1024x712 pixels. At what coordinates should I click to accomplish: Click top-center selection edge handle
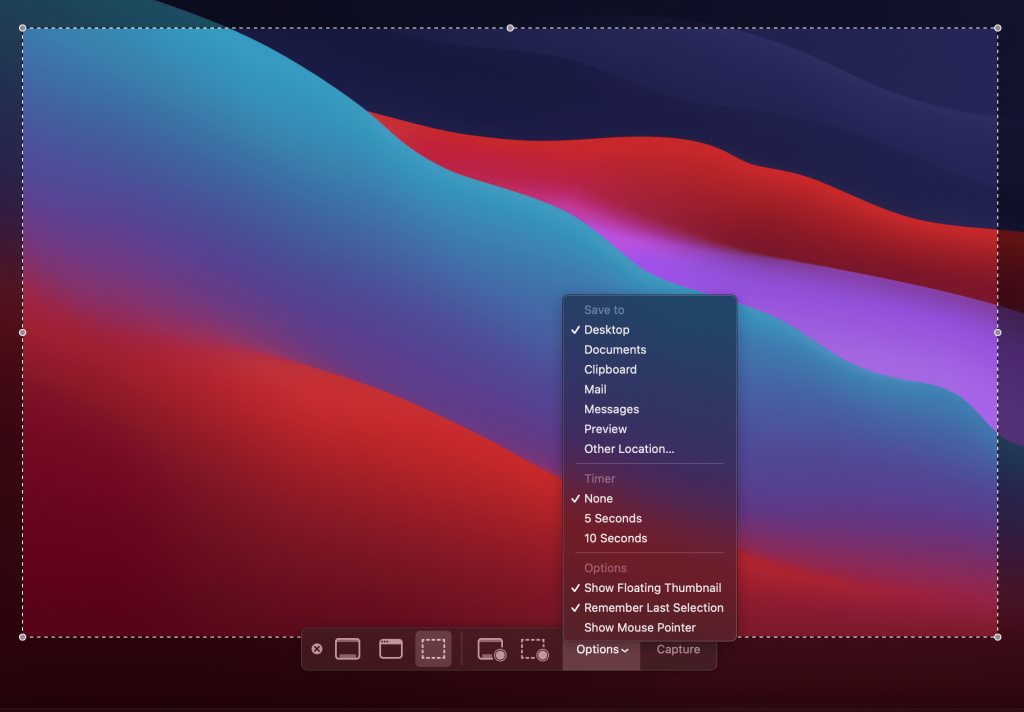pos(510,28)
